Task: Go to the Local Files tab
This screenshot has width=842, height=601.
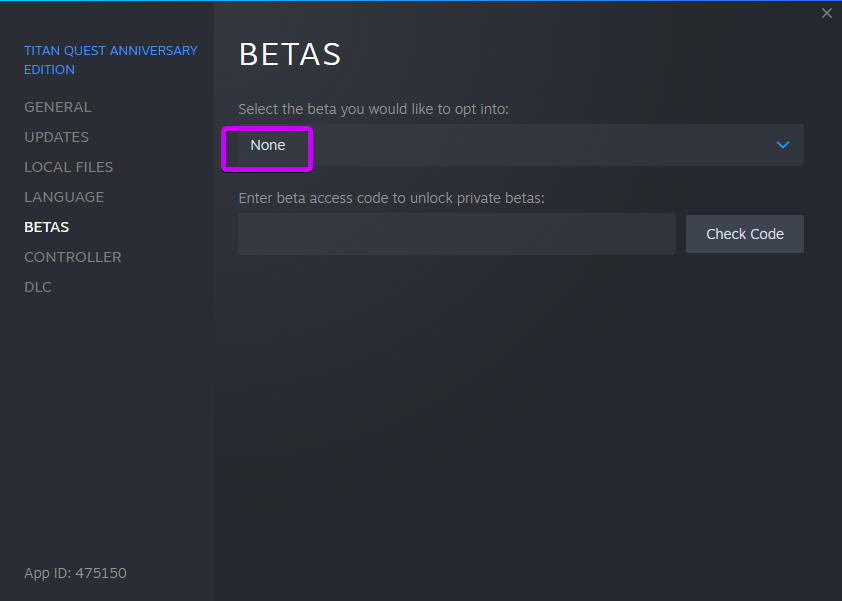Action: click(x=69, y=167)
